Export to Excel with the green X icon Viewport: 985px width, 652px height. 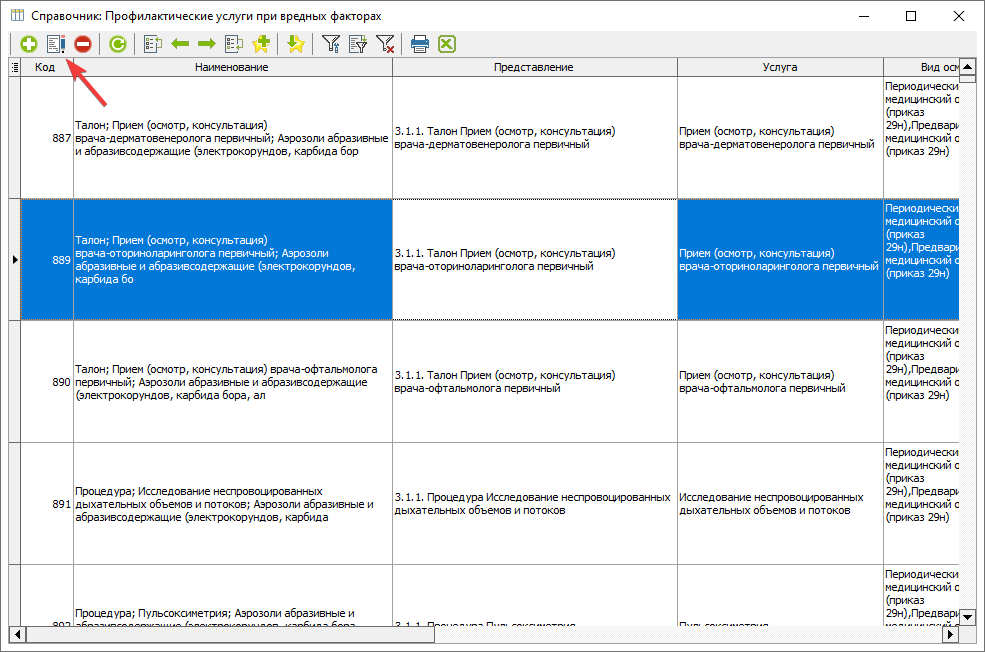(x=447, y=44)
